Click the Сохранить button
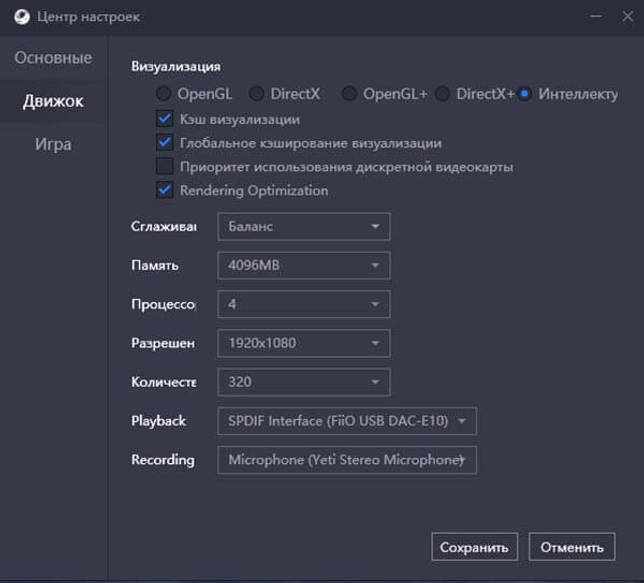644x583 pixels. click(474, 547)
